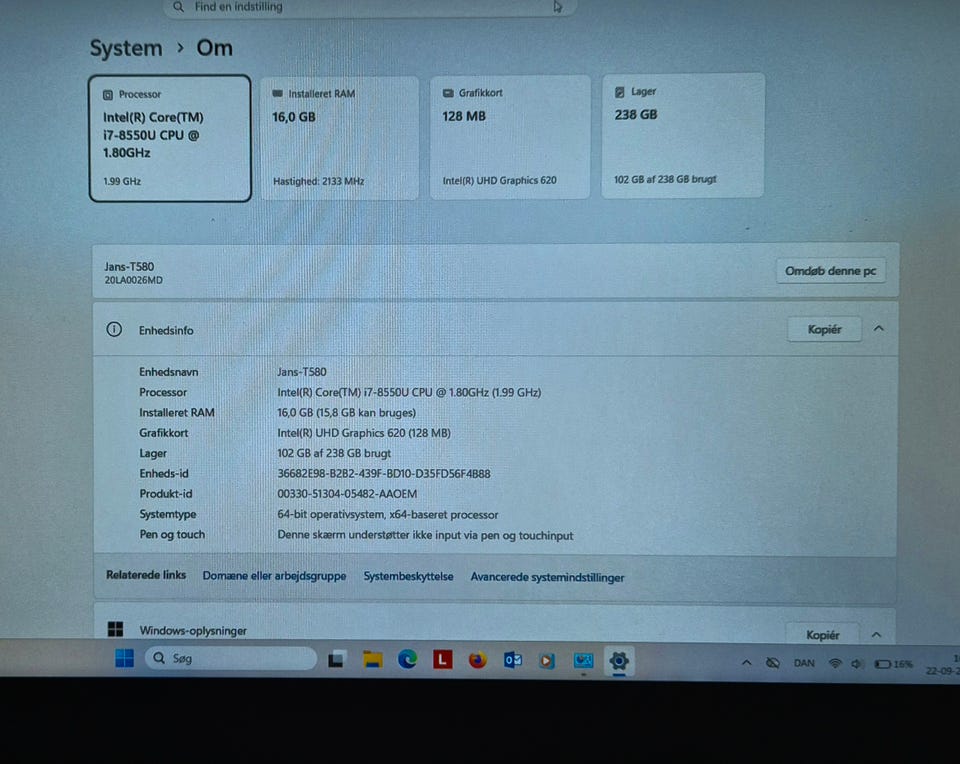Click the Windows-oplysninger logo icon

pyautogui.click(x=115, y=629)
